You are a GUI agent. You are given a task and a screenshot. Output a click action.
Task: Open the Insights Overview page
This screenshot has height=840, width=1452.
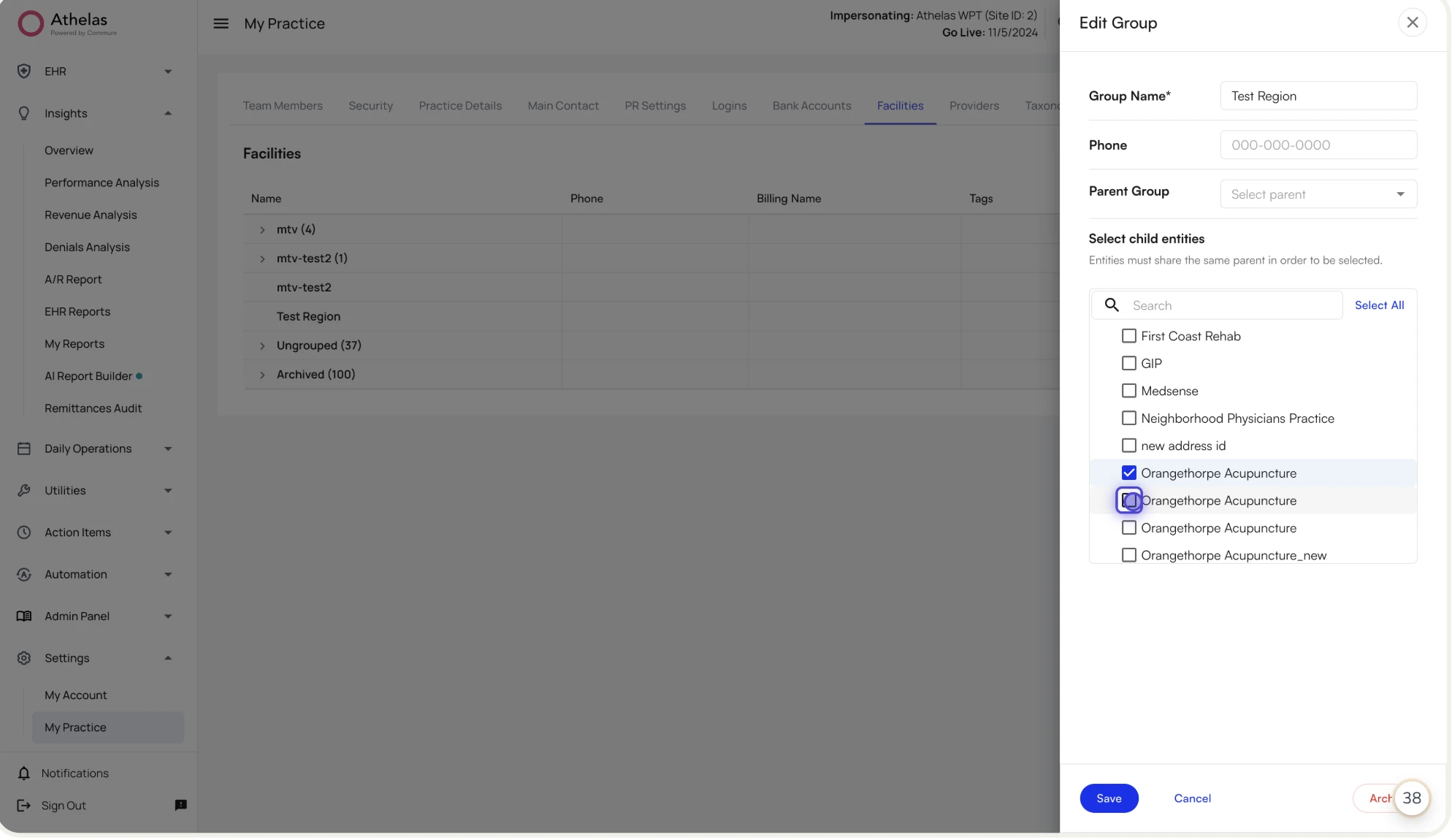(x=69, y=150)
